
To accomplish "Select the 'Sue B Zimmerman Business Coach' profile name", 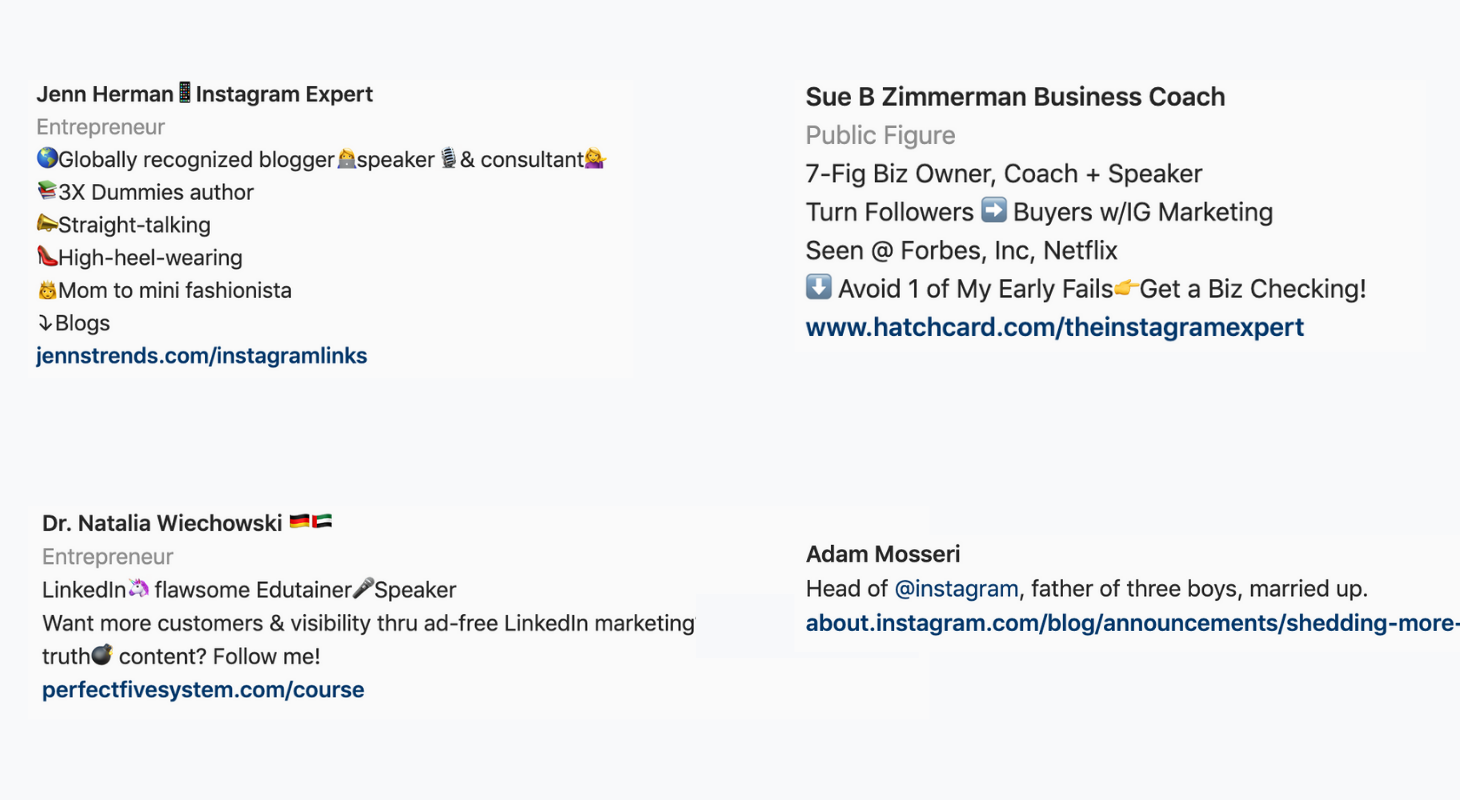I will tap(1015, 97).
